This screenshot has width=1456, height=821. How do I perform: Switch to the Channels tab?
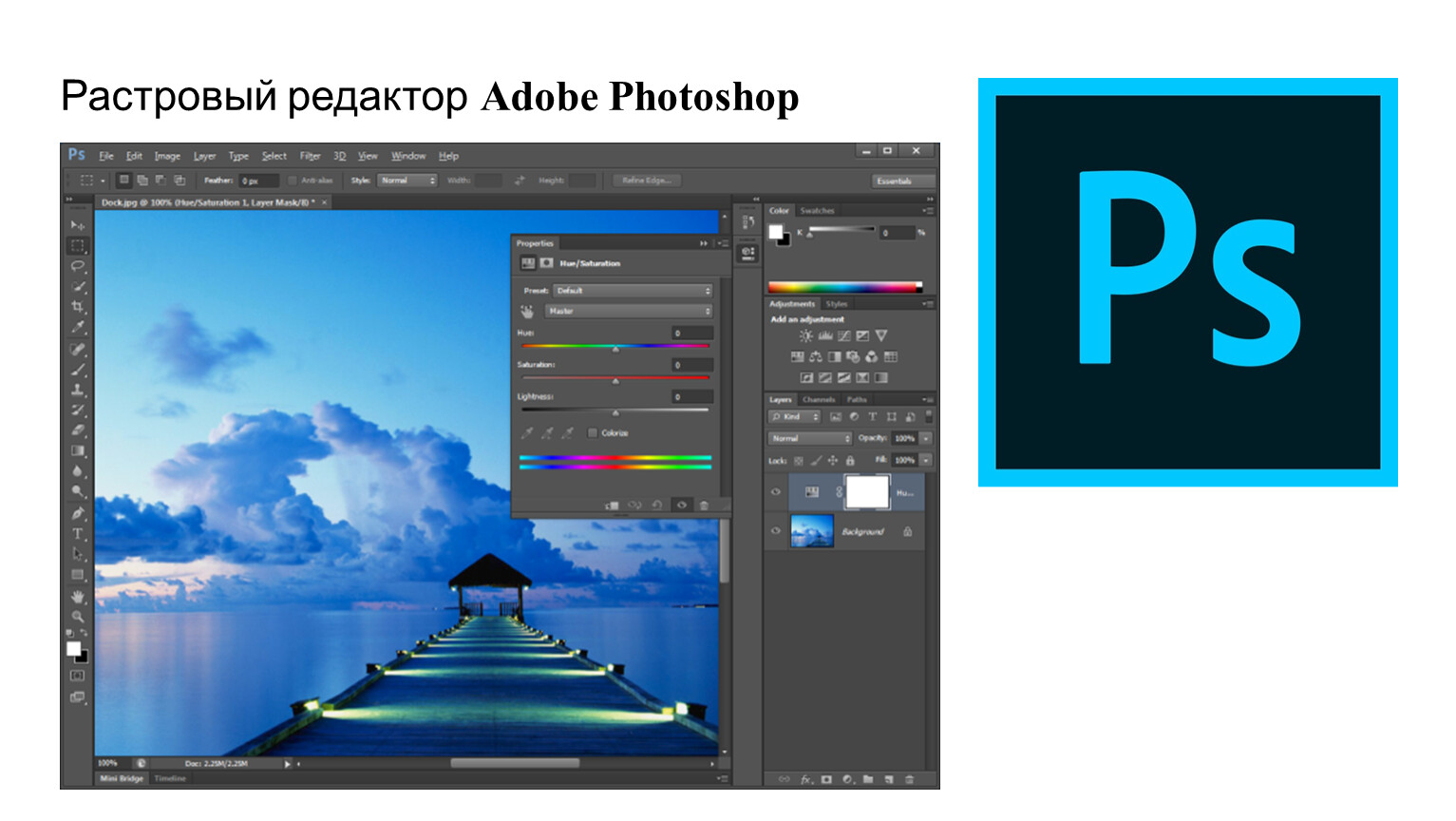coord(819,399)
